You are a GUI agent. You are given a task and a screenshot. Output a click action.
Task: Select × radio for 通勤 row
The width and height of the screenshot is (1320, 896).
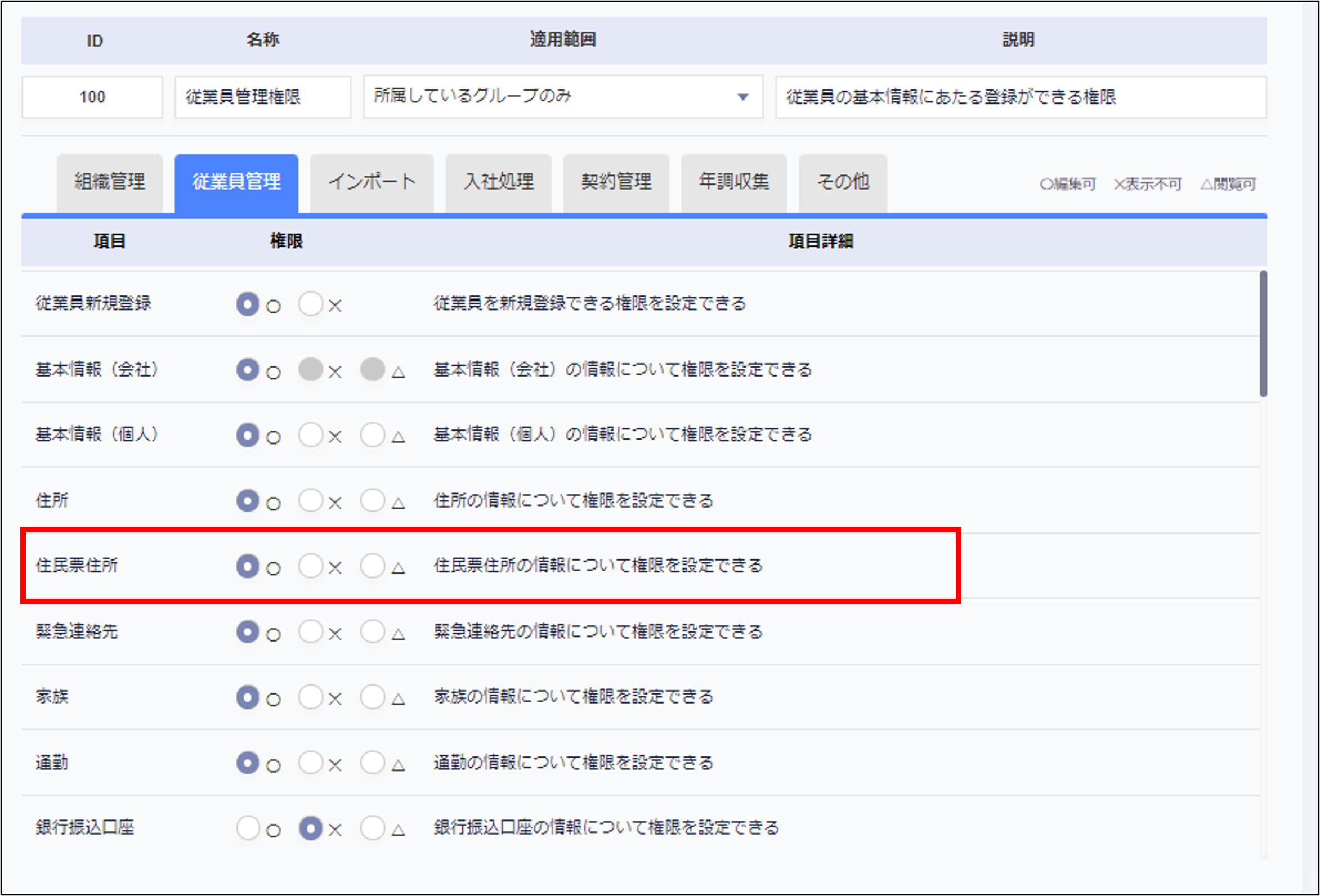[x=311, y=763]
